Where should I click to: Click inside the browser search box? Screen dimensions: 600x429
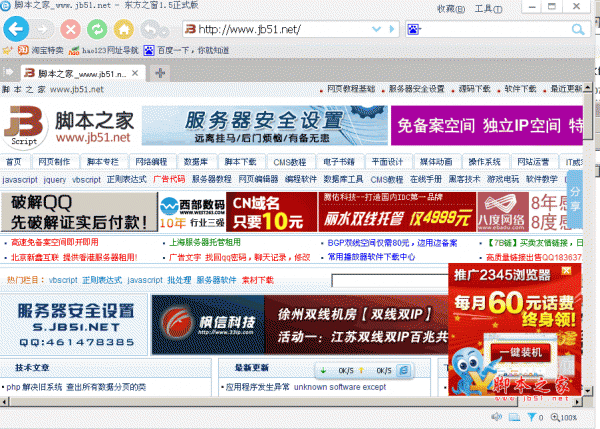click(x=496, y=29)
